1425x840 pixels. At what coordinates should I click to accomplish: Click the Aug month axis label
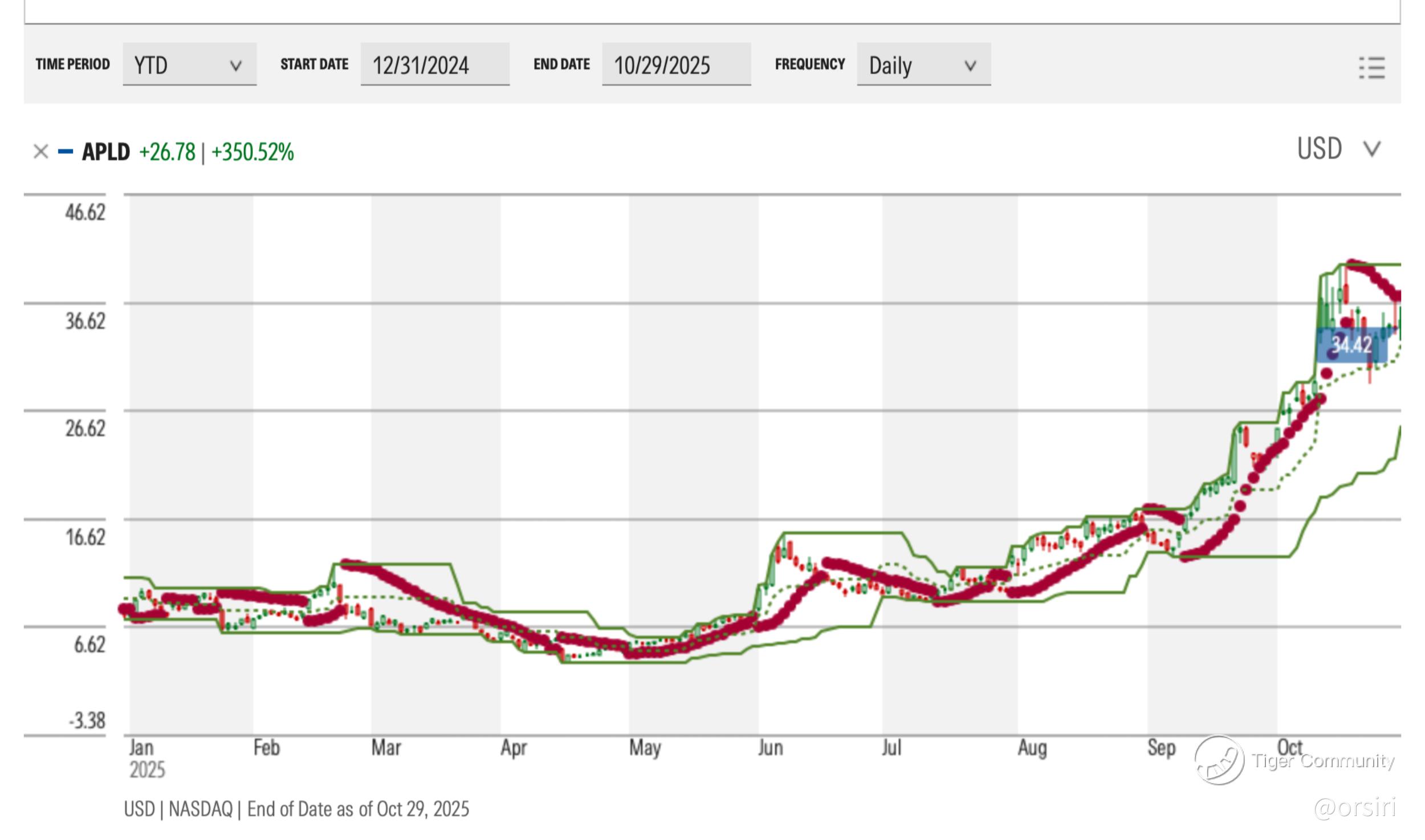pos(1032,747)
